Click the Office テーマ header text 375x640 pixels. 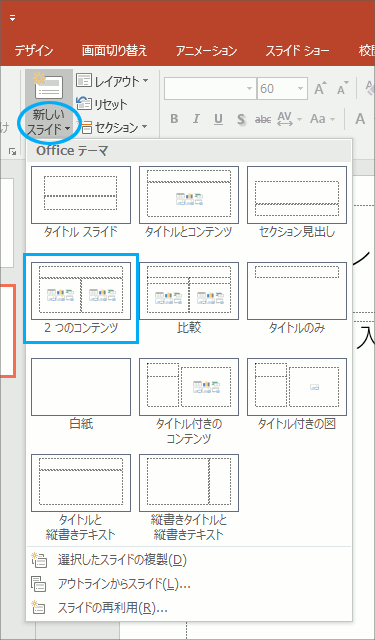72,151
